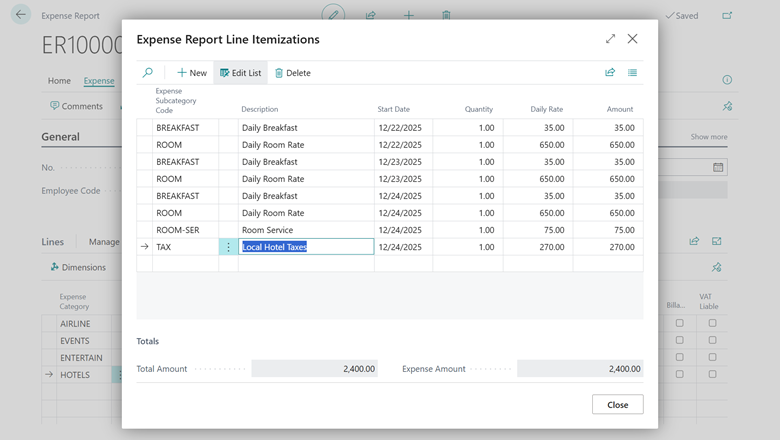This screenshot has height=440, width=780.
Task: Click the search icon in itemizations dialog
Action: coord(148,73)
